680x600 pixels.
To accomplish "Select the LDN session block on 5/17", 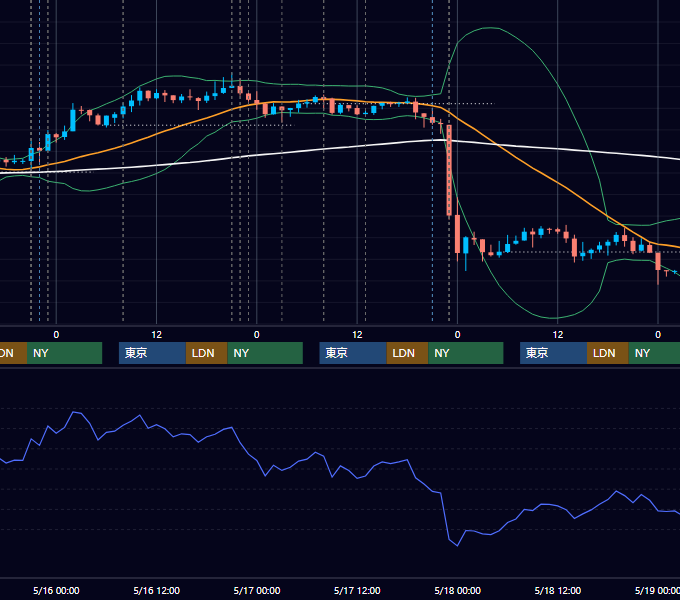I will coord(407,353).
